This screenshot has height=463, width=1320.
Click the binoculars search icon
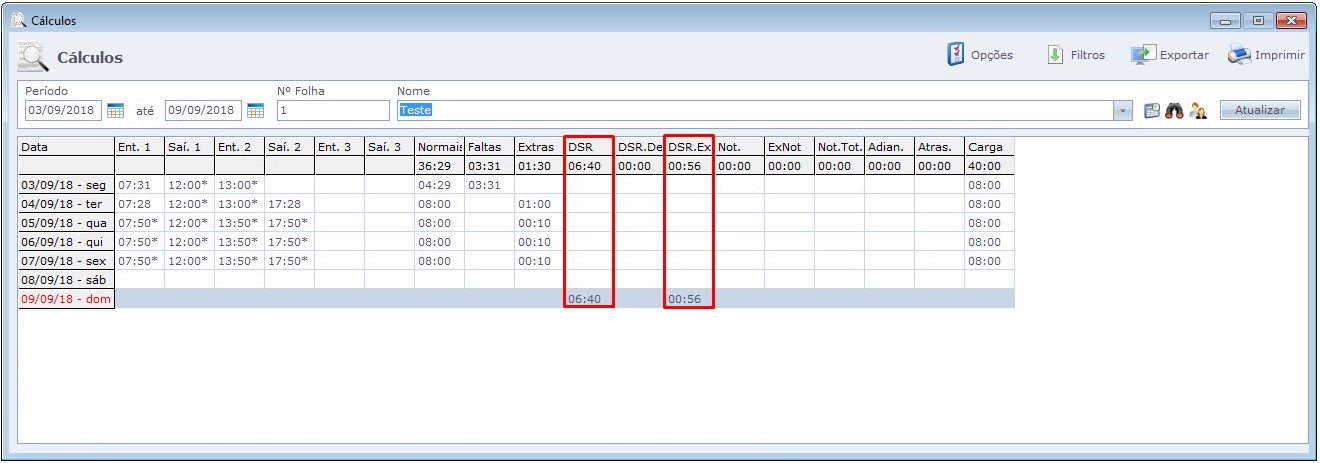pyautogui.click(x=1174, y=110)
